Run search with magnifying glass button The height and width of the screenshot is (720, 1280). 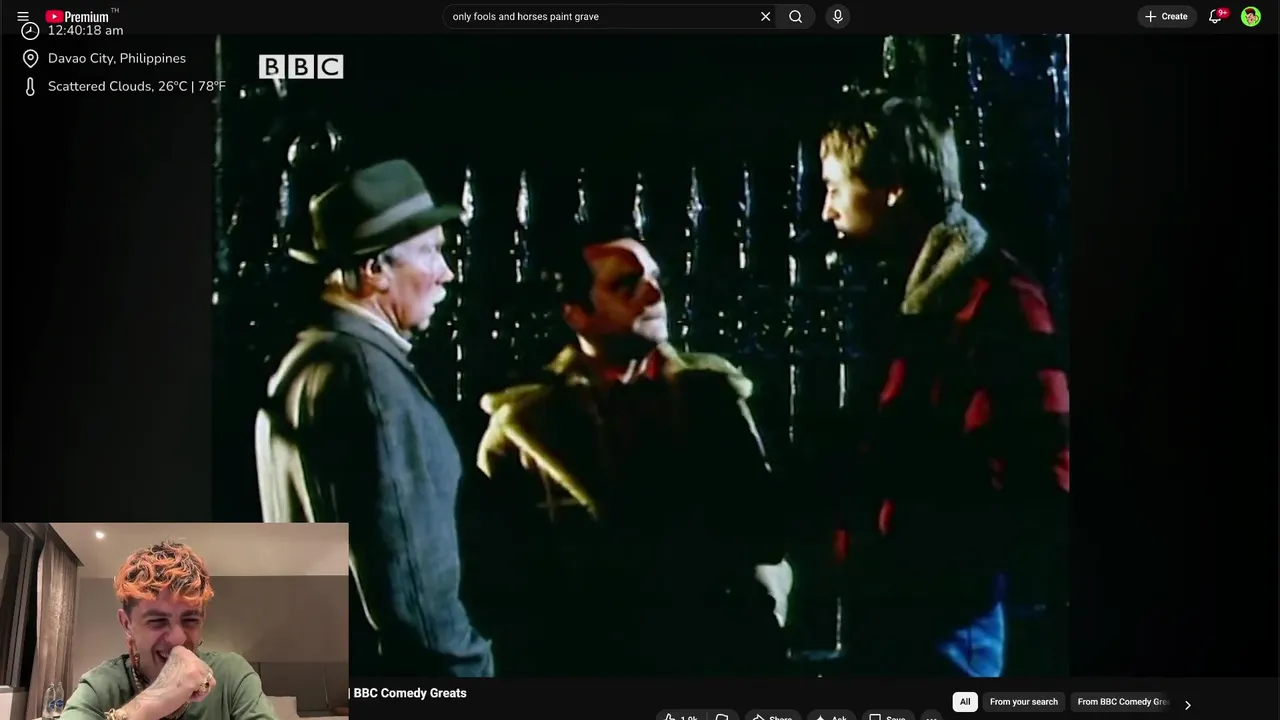point(796,16)
